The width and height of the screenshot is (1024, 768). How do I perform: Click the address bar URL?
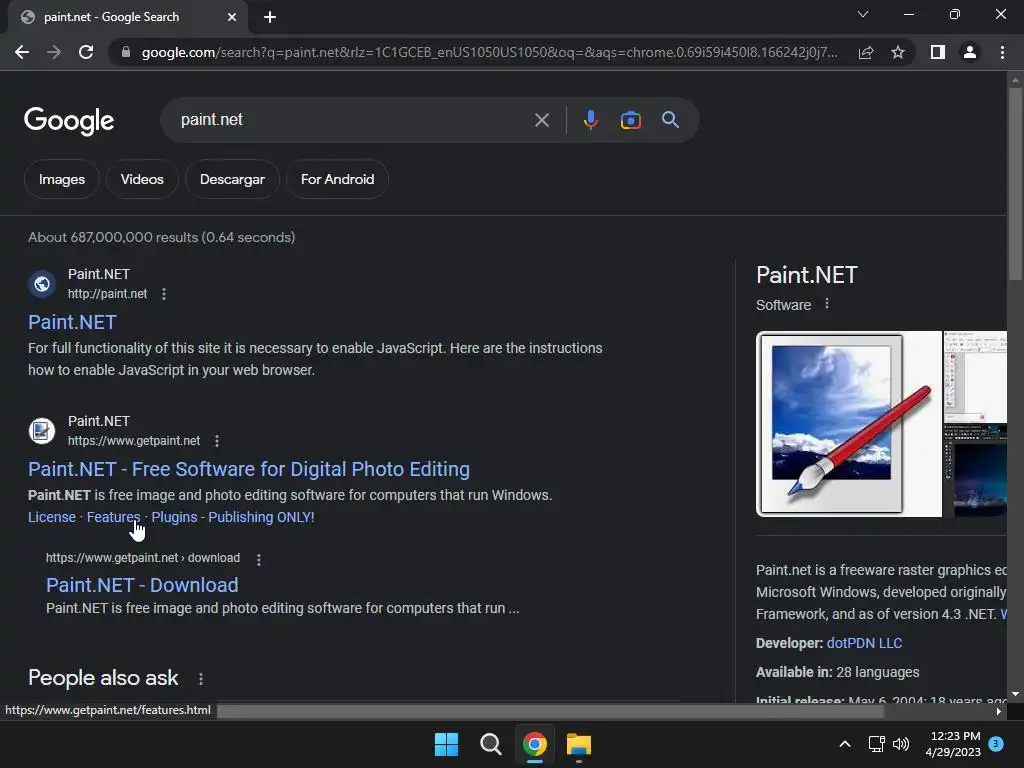(490, 52)
